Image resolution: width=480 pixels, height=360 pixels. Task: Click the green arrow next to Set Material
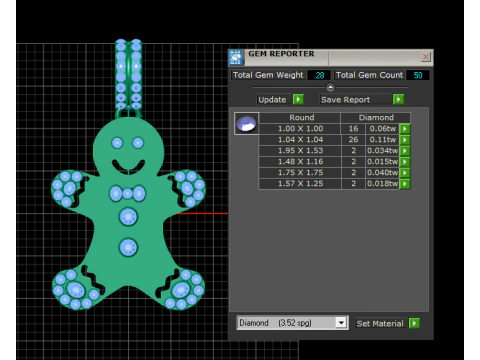tap(414, 323)
